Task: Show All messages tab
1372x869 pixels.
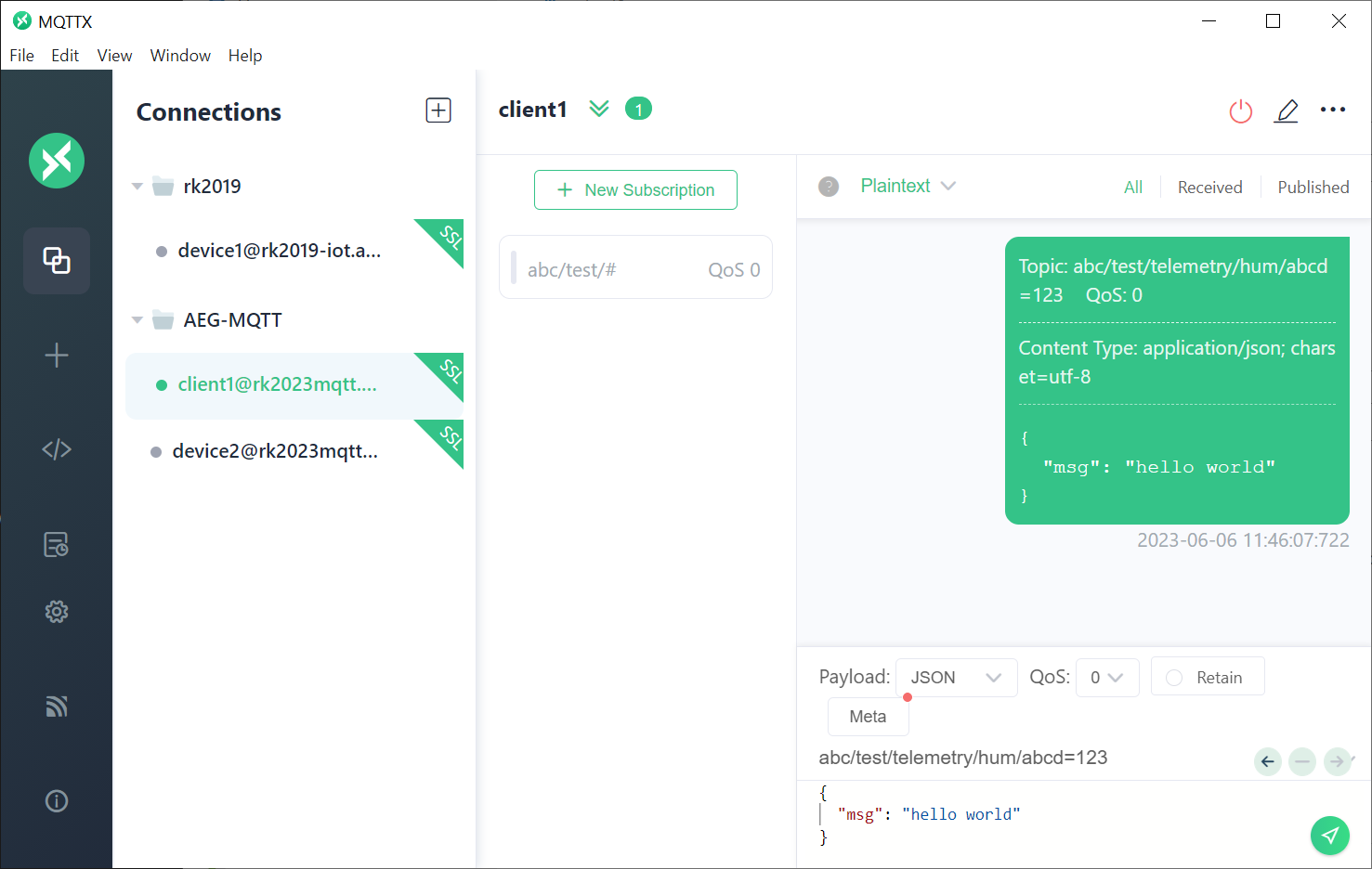Action: click(x=1133, y=188)
